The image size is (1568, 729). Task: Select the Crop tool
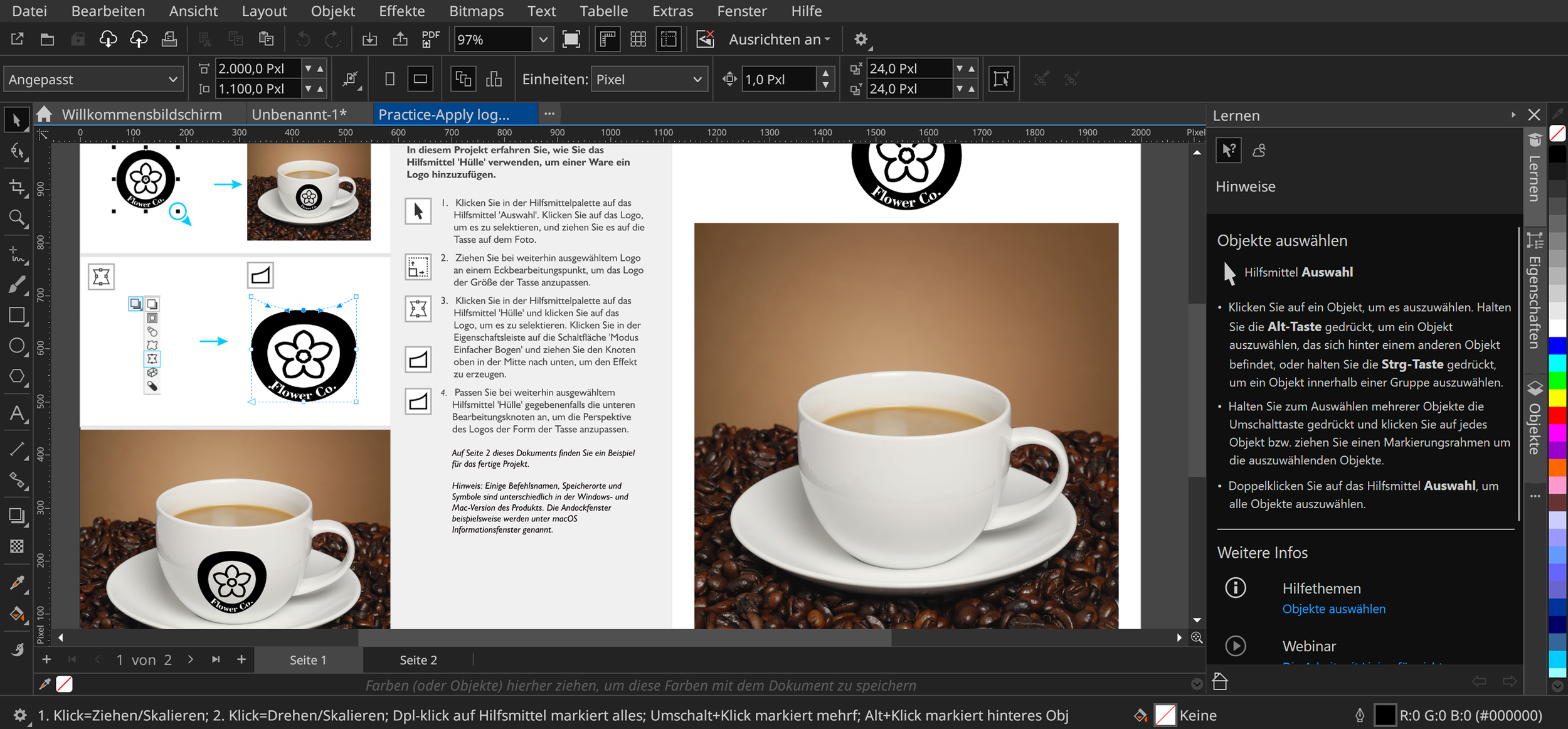tap(17, 187)
